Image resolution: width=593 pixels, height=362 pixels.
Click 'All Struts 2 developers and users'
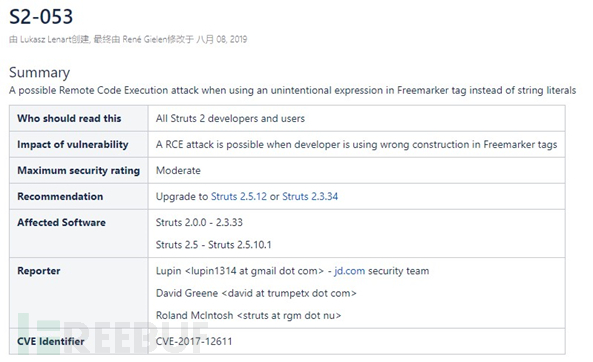pyautogui.click(x=230, y=118)
